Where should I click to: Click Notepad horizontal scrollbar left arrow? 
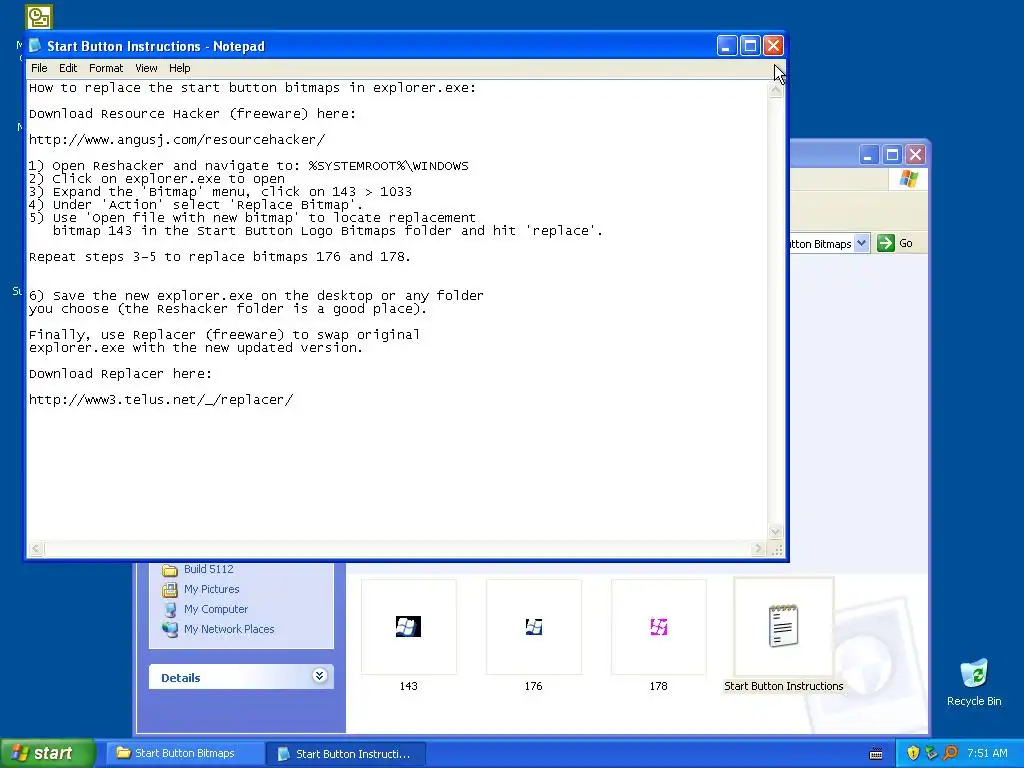tap(36, 549)
